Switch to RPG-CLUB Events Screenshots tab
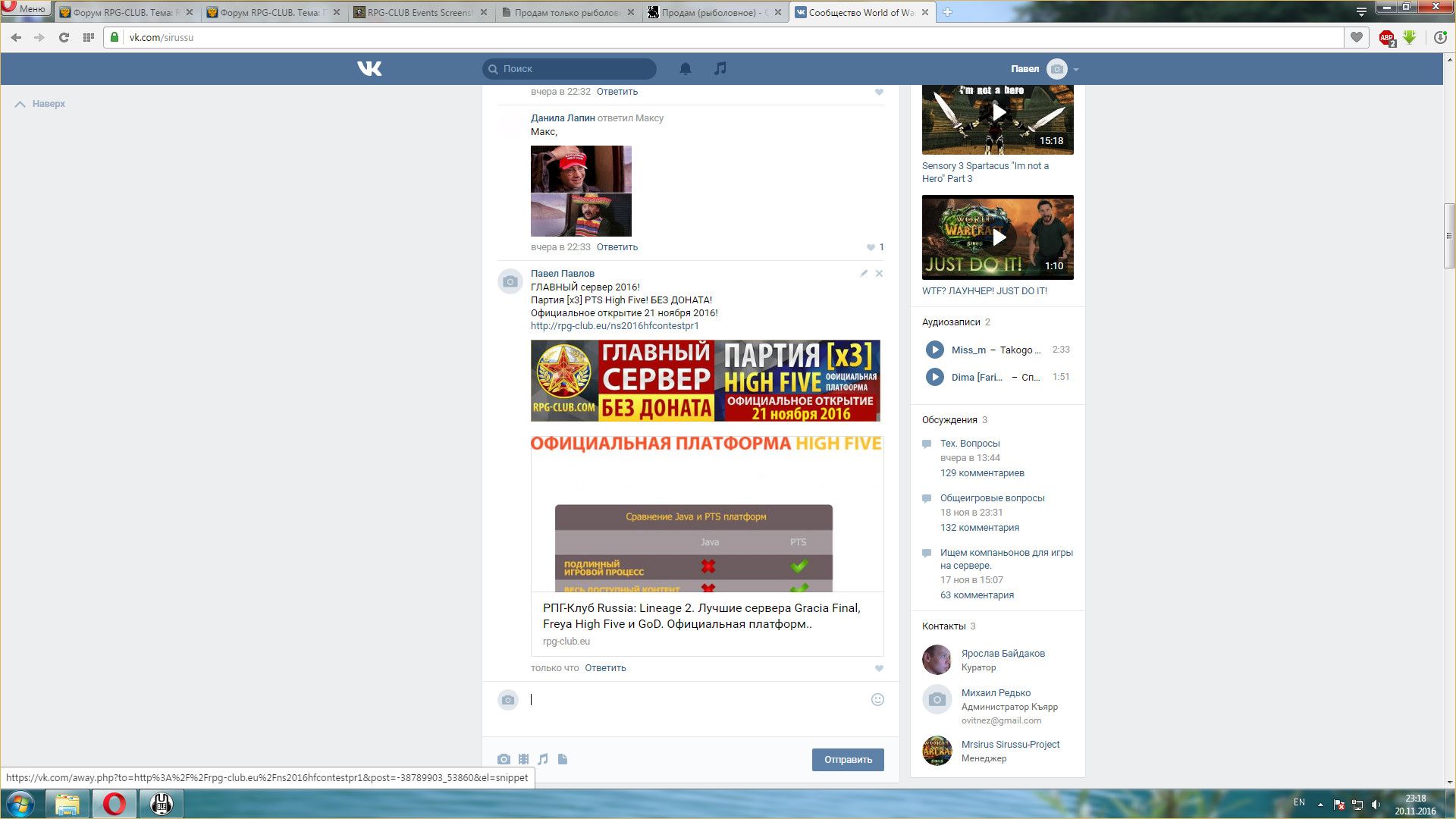This screenshot has height=819, width=1456. 419,12
